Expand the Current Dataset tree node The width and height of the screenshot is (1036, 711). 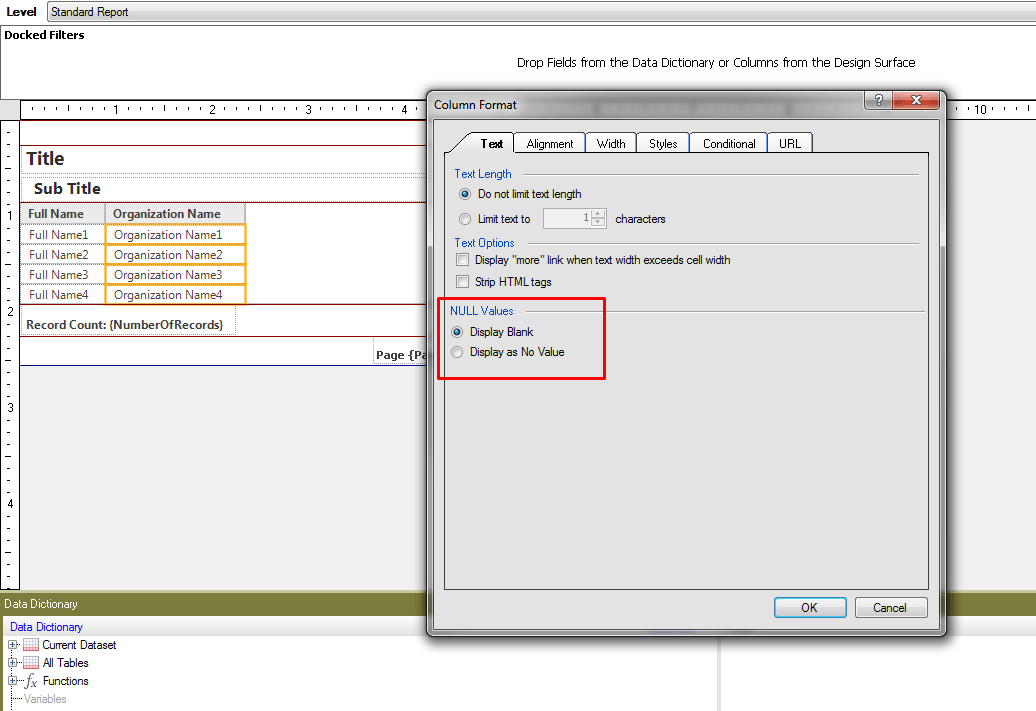12,645
